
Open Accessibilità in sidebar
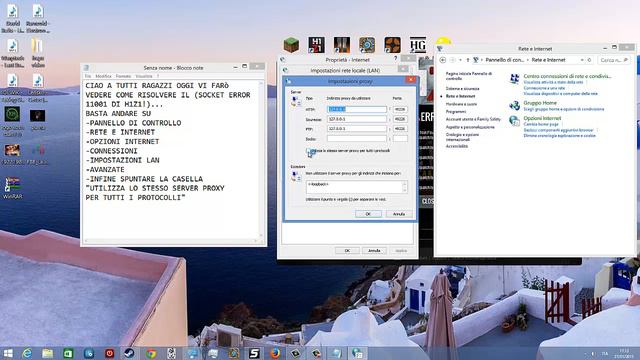coord(457,146)
